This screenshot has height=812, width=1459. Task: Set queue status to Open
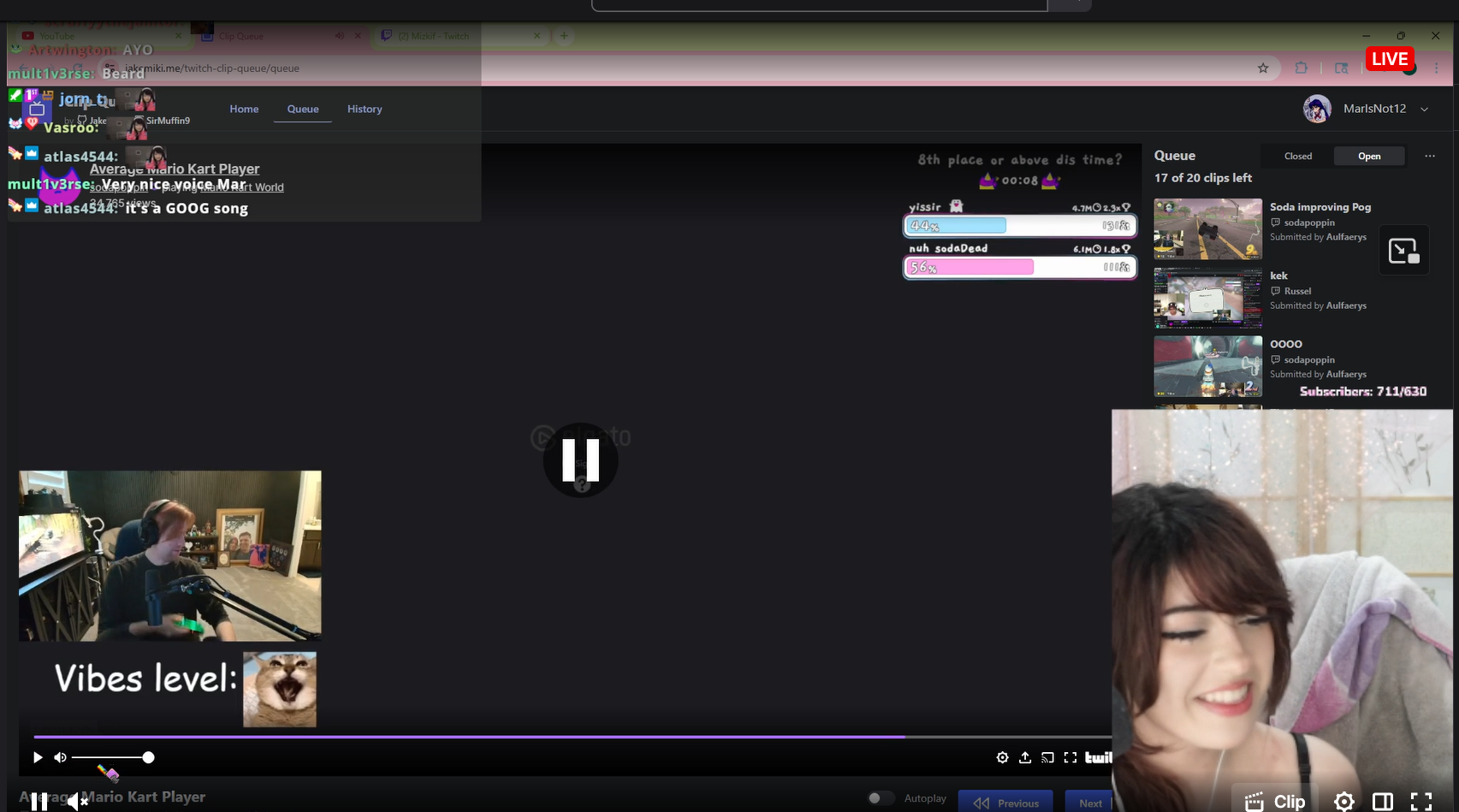[1369, 156]
